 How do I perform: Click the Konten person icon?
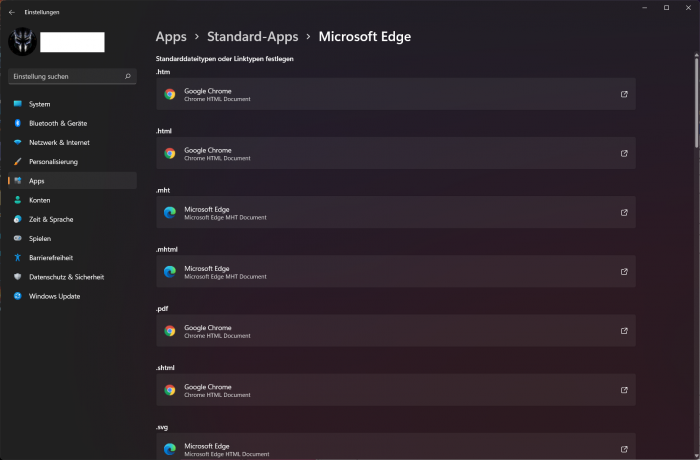(18, 200)
